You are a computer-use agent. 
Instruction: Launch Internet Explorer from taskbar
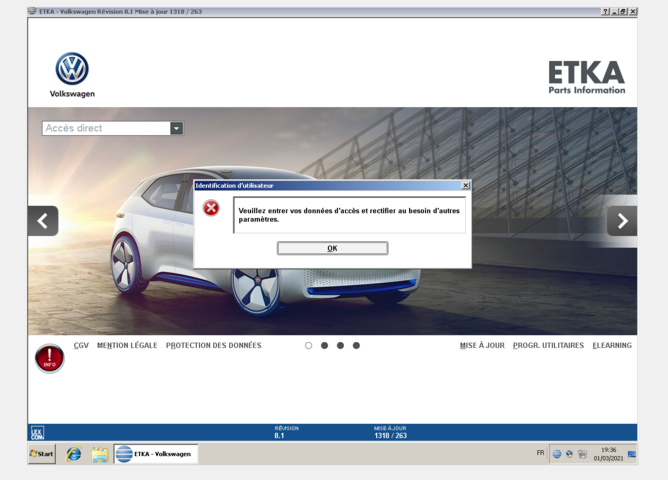[73, 454]
